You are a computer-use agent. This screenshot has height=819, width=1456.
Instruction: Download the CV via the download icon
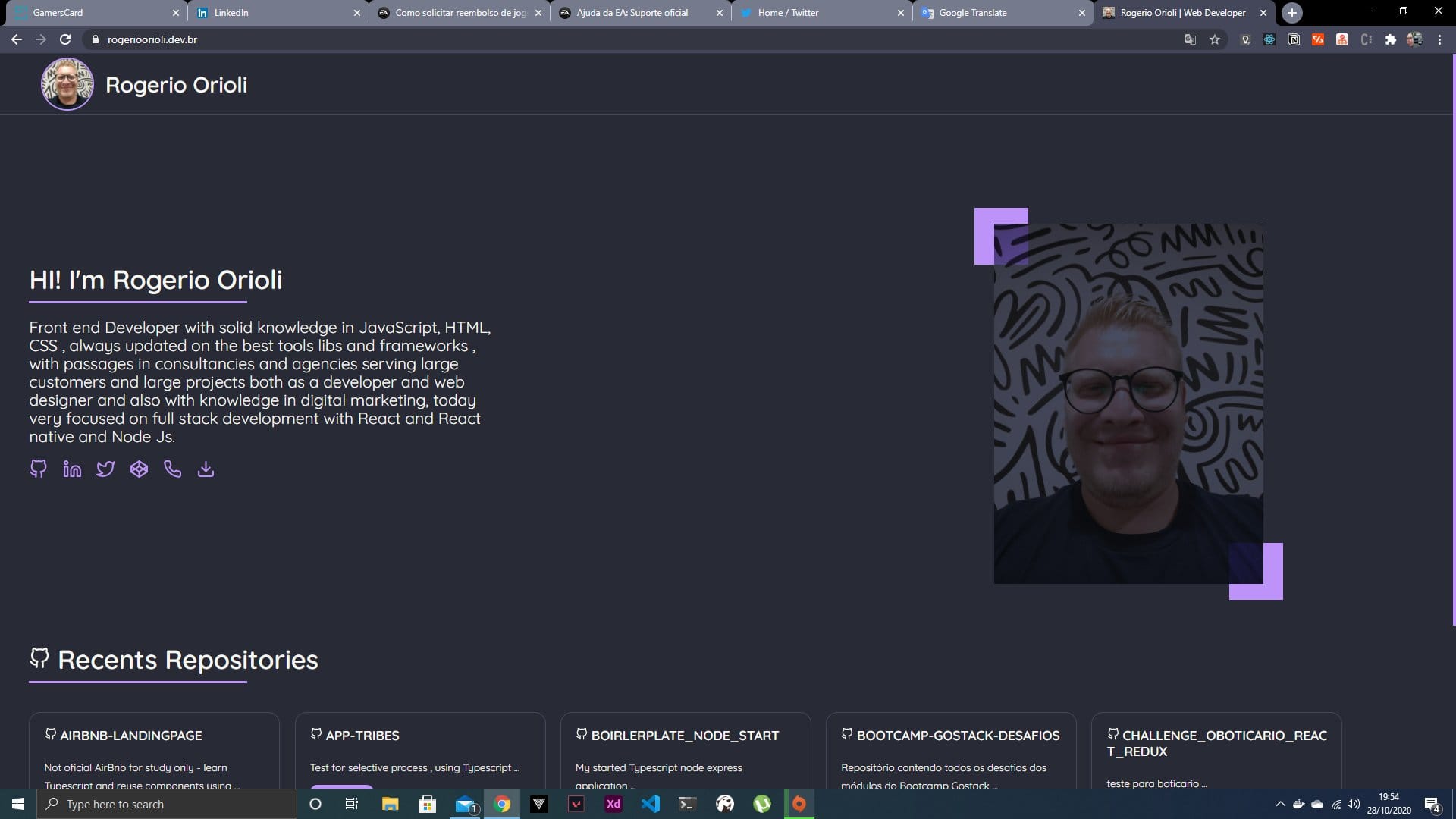coord(206,469)
